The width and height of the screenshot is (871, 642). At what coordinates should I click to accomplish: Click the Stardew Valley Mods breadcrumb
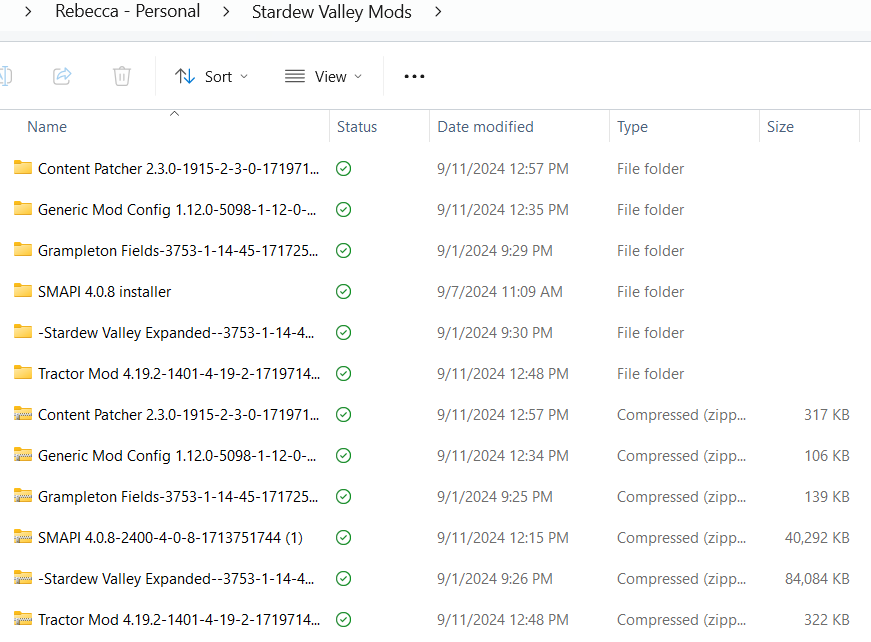point(331,13)
